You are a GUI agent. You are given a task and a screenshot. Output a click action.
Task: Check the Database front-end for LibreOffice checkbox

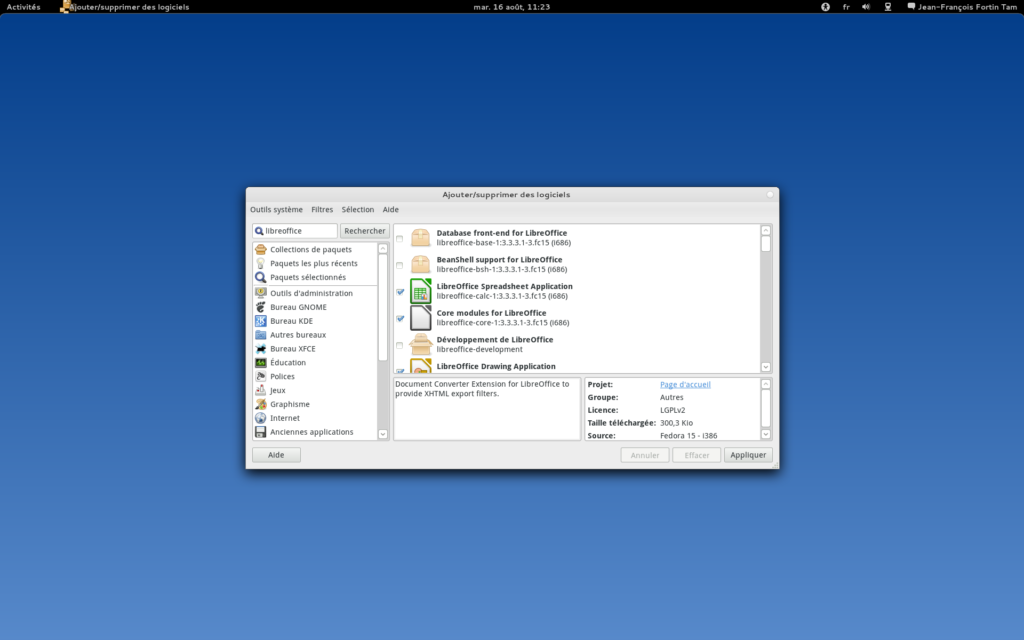(400, 238)
